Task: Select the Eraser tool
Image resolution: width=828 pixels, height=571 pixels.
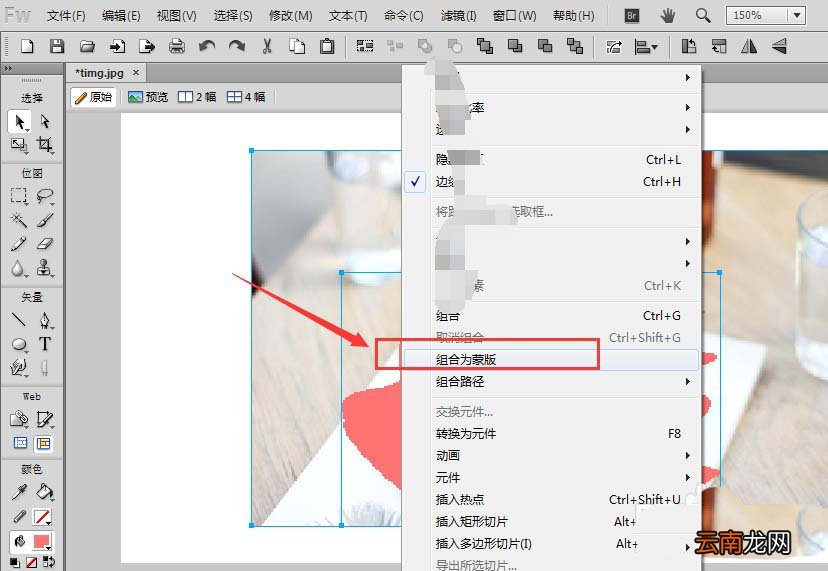Action: tap(45, 244)
